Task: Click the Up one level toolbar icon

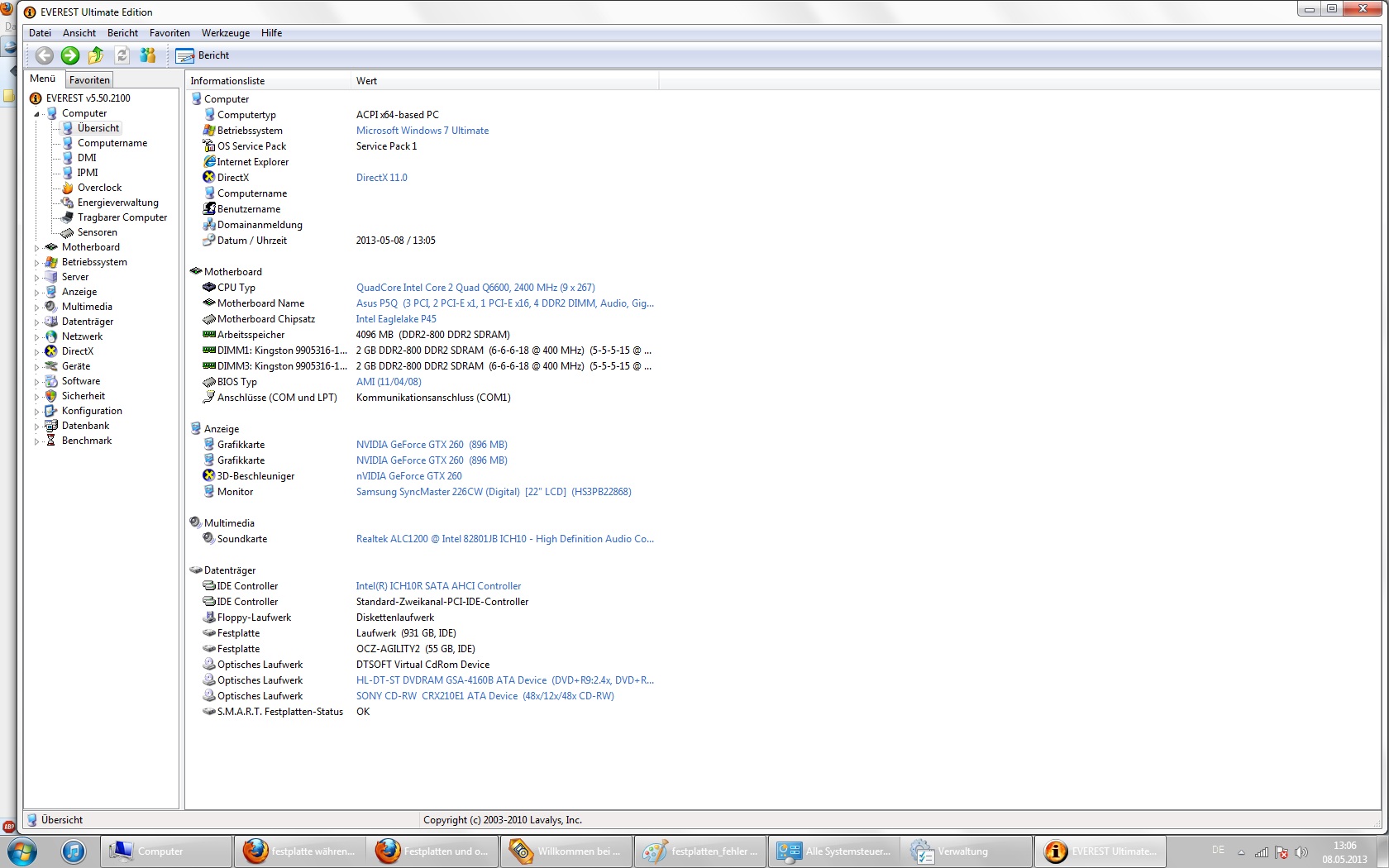Action: point(96,55)
